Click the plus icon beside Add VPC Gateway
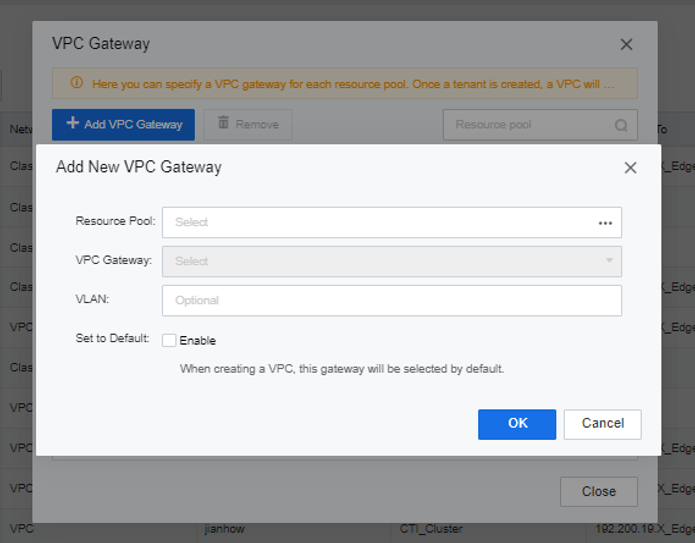The width and height of the screenshot is (695, 543). [x=73, y=123]
